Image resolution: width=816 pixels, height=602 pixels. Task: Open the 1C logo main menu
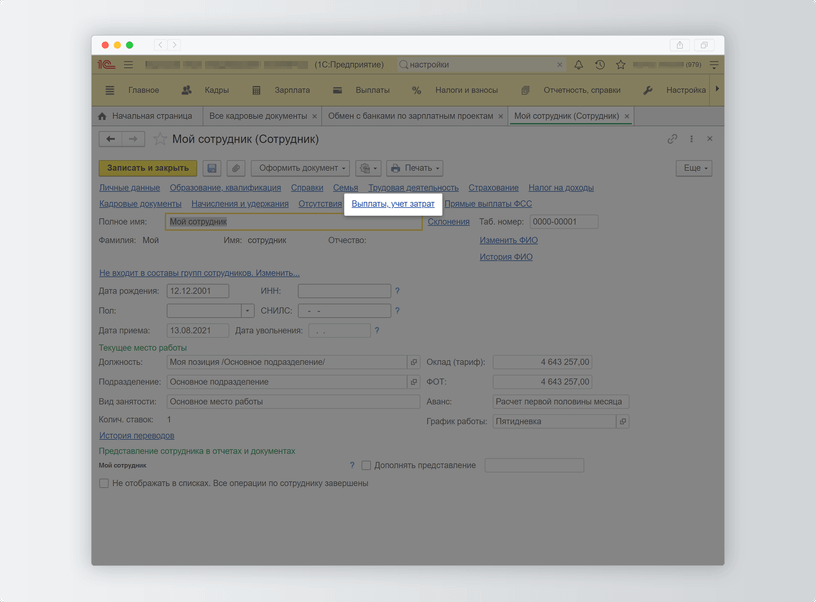[x=106, y=65]
